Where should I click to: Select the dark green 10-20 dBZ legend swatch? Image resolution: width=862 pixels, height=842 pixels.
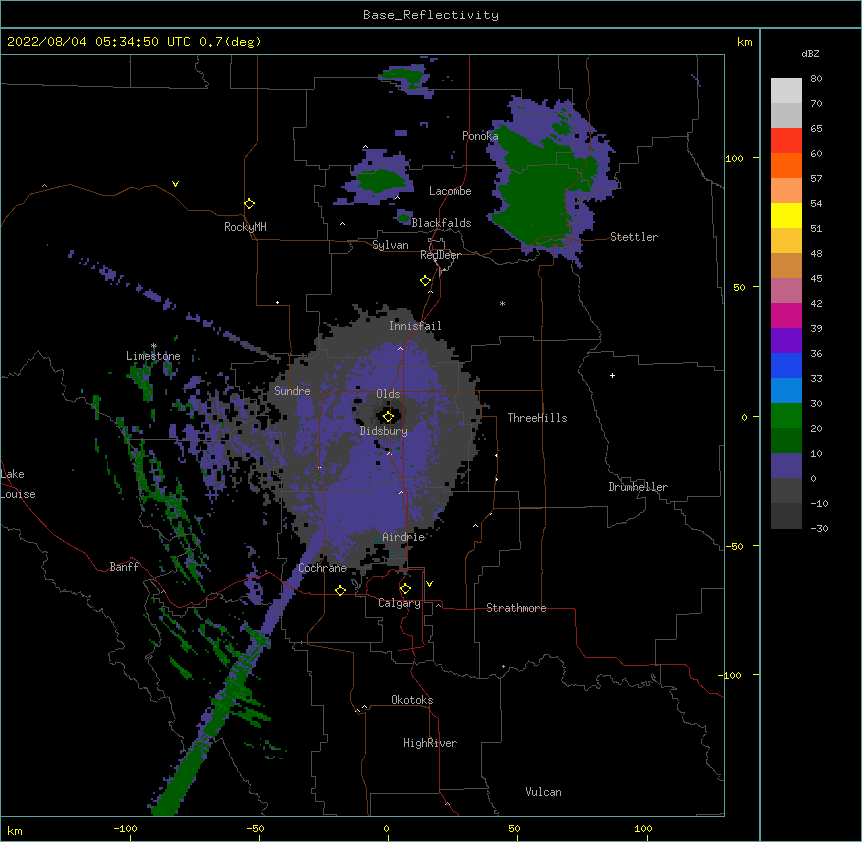[x=786, y=440]
